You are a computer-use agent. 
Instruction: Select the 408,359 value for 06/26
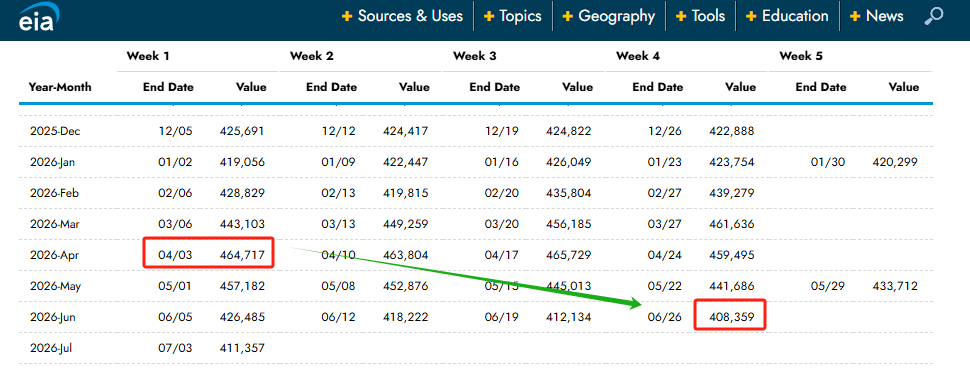pos(731,317)
